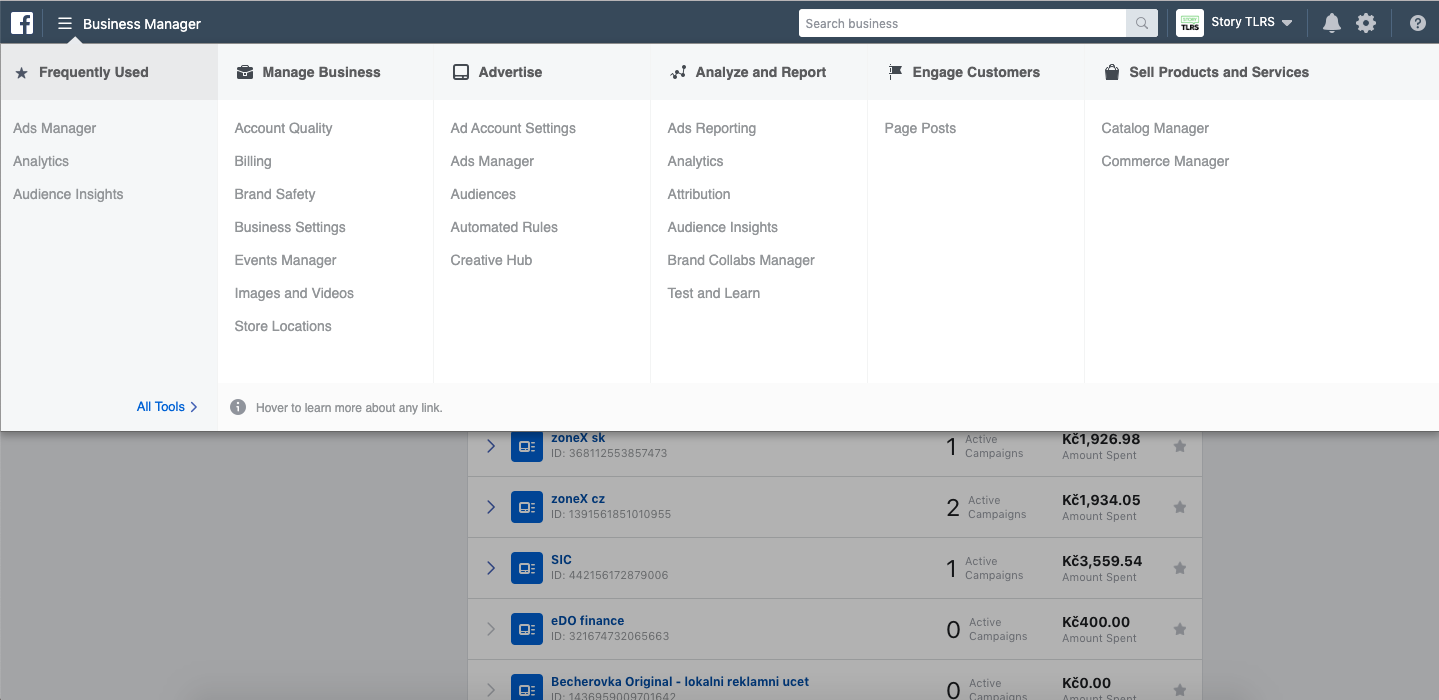Favorite the zoneX cz account star
The height and width of the screenshot is (700, 1439).
coord(1180,507)
